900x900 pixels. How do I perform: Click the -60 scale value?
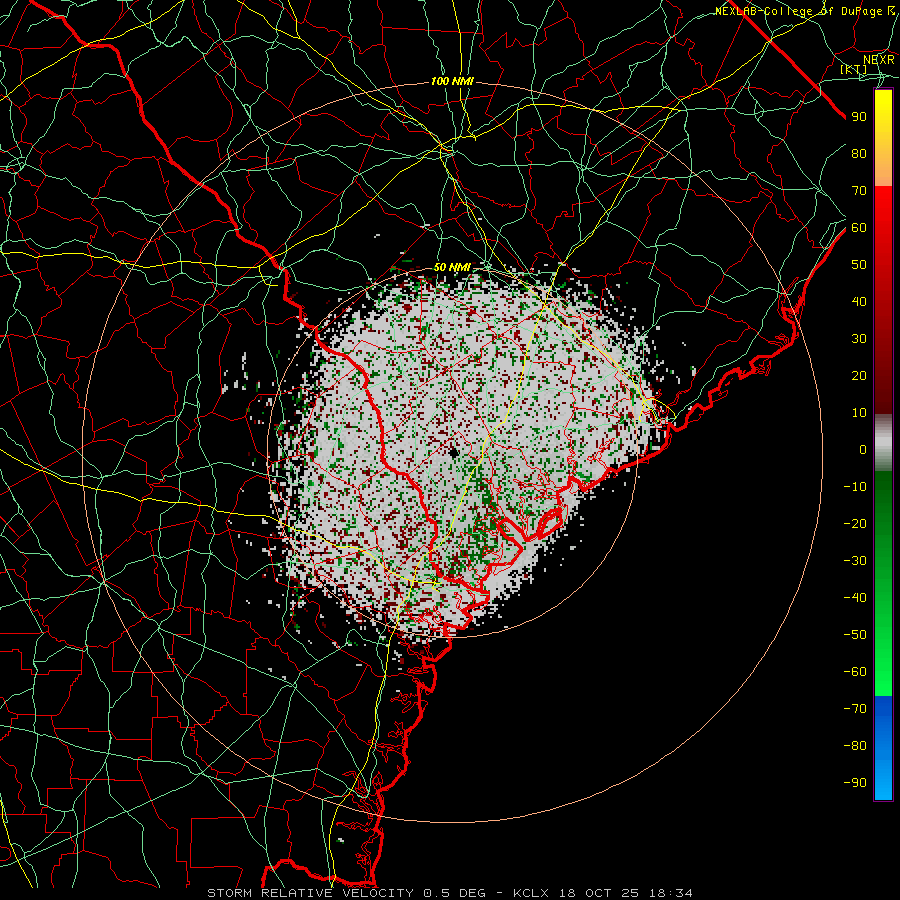(x=855, y=672)
